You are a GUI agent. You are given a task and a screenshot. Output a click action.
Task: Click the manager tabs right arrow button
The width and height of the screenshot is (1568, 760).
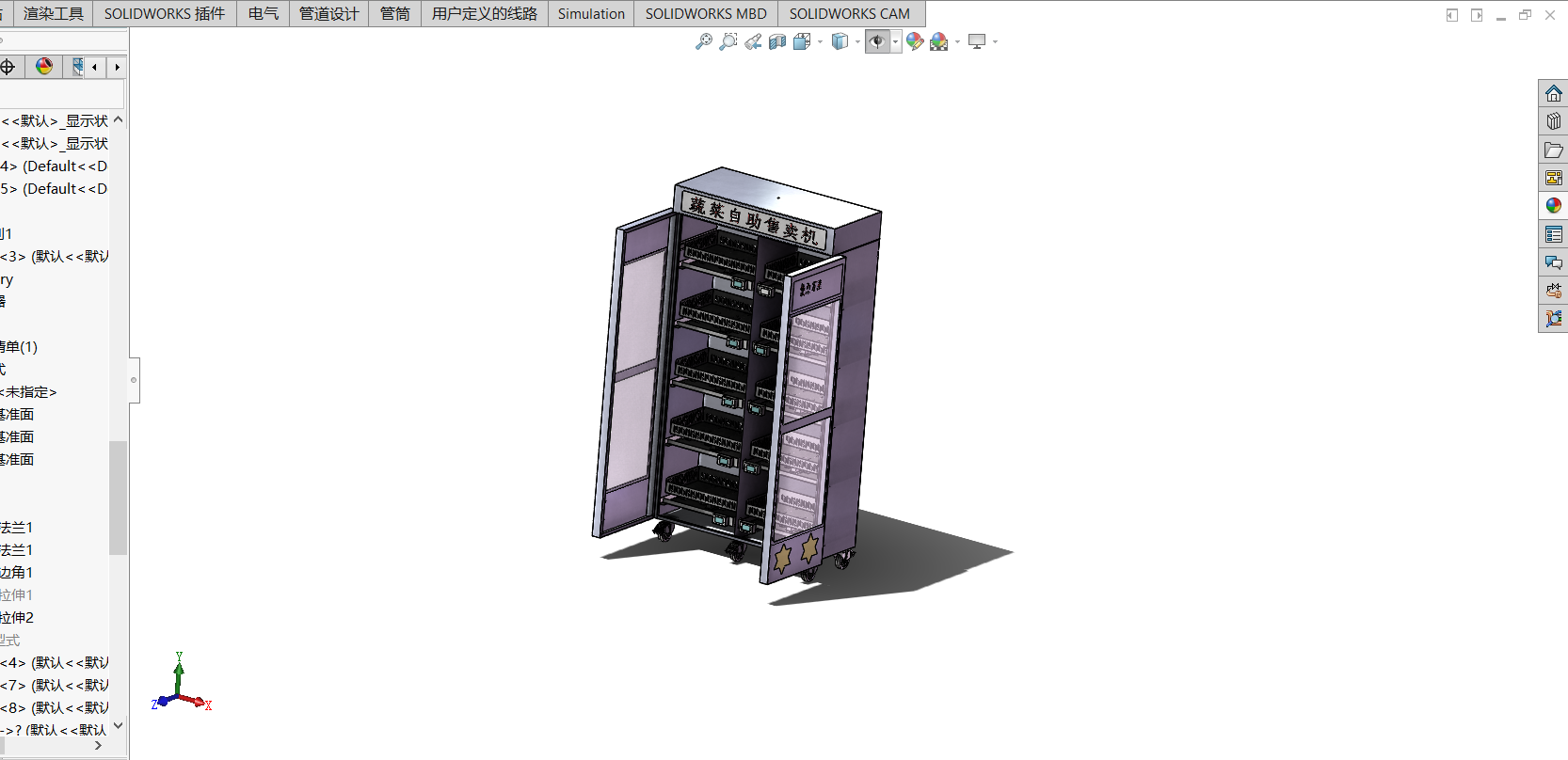click(117, 67)
